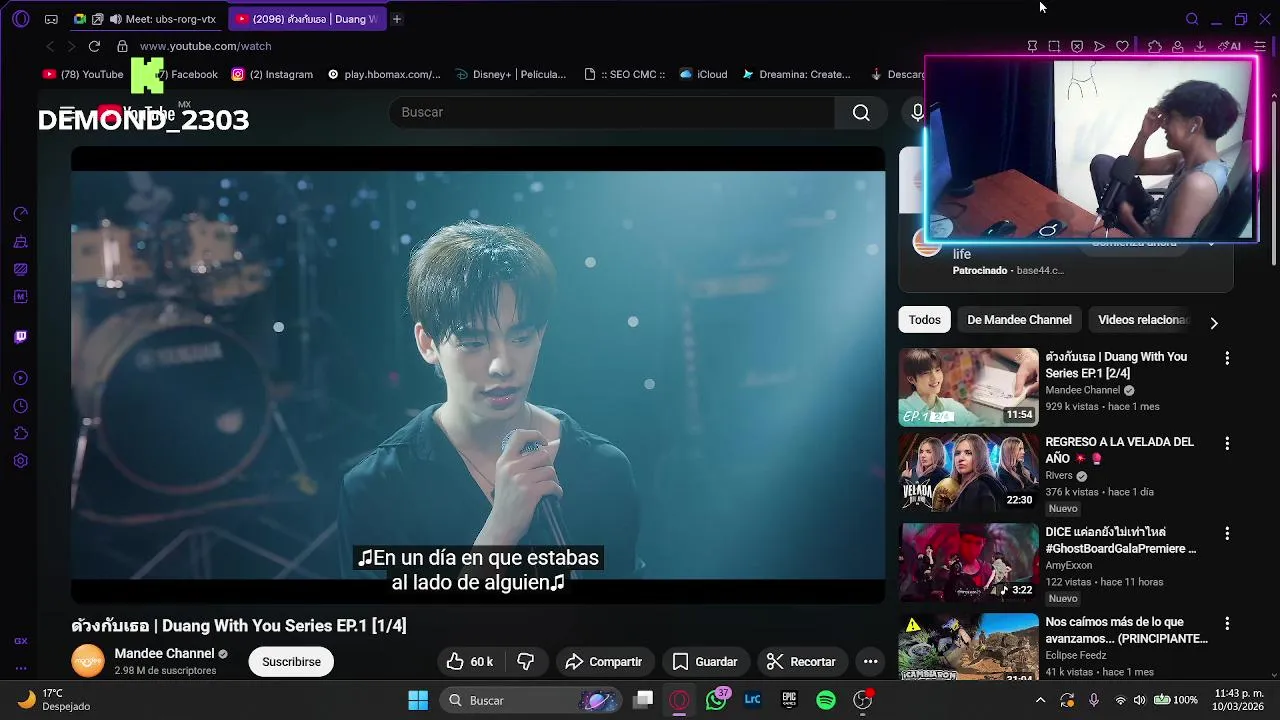Open more actions ellipsis under video

click(870, 662)
